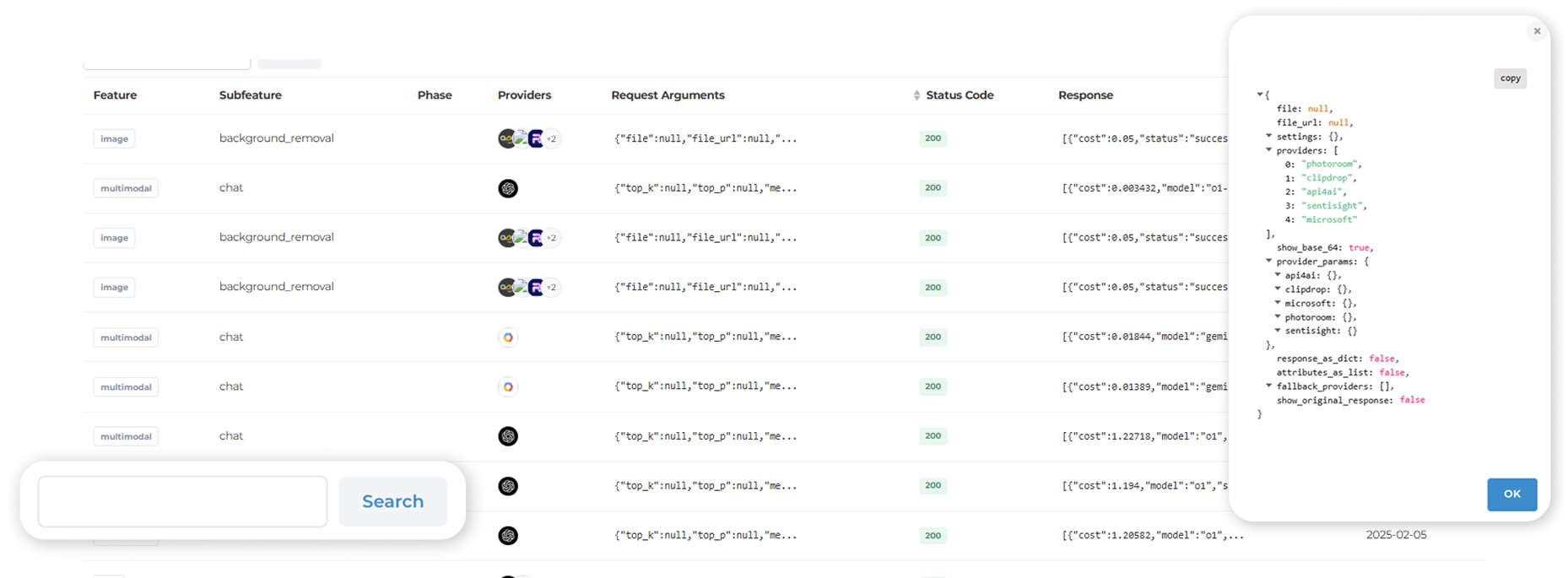Toggle the sentisight entry under provider_params

pos(1278,331)
